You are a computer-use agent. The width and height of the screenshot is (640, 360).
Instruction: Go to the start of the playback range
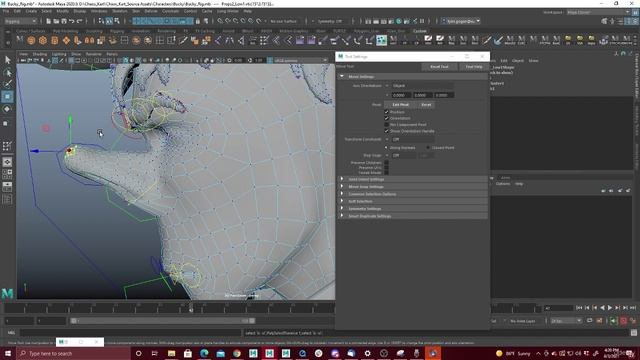[579, 308]
